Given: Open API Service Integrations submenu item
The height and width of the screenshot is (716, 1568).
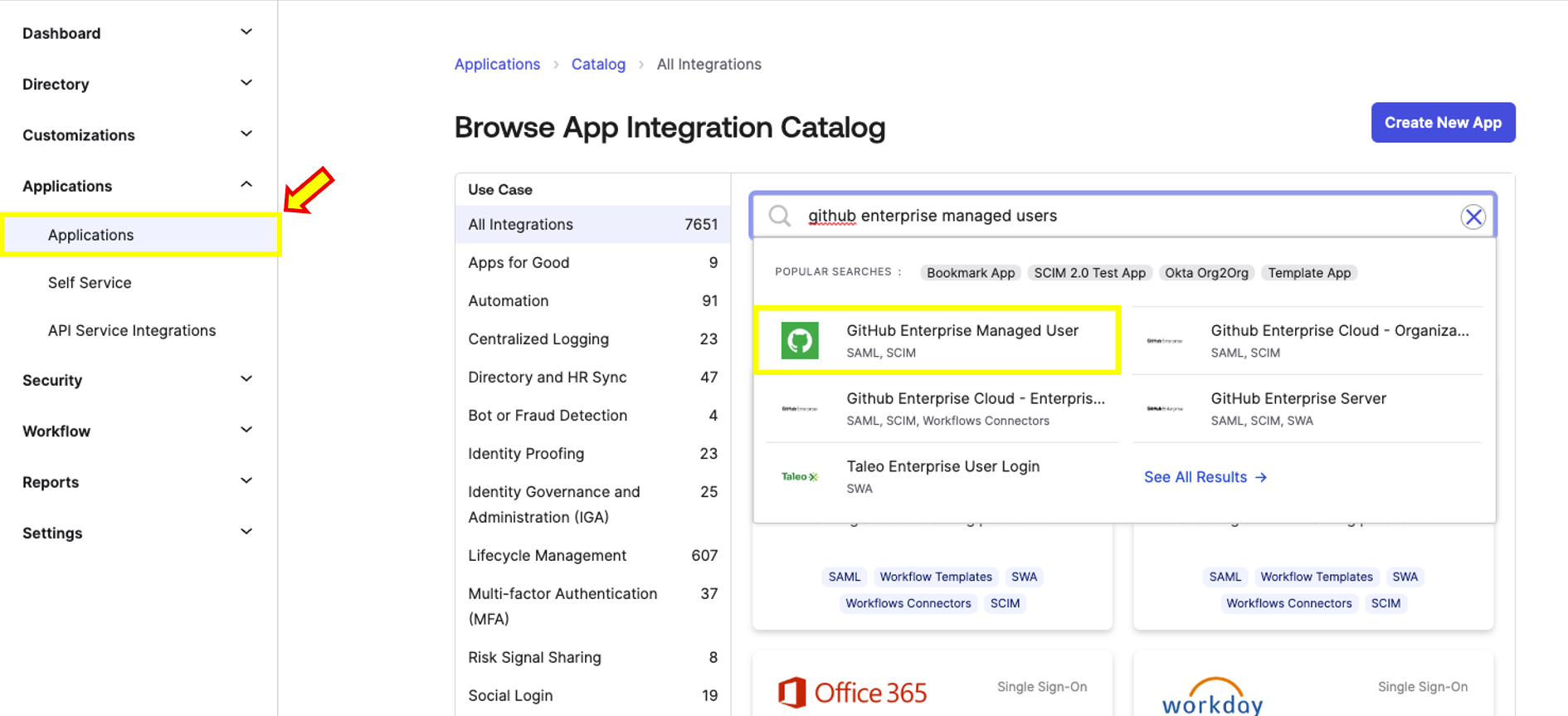Looking at the screenshot, I should (x=132, y=330).
